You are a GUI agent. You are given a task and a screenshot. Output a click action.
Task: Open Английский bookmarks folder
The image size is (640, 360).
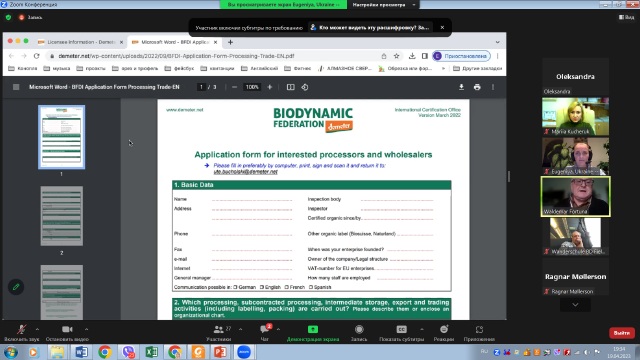[260, 68]
